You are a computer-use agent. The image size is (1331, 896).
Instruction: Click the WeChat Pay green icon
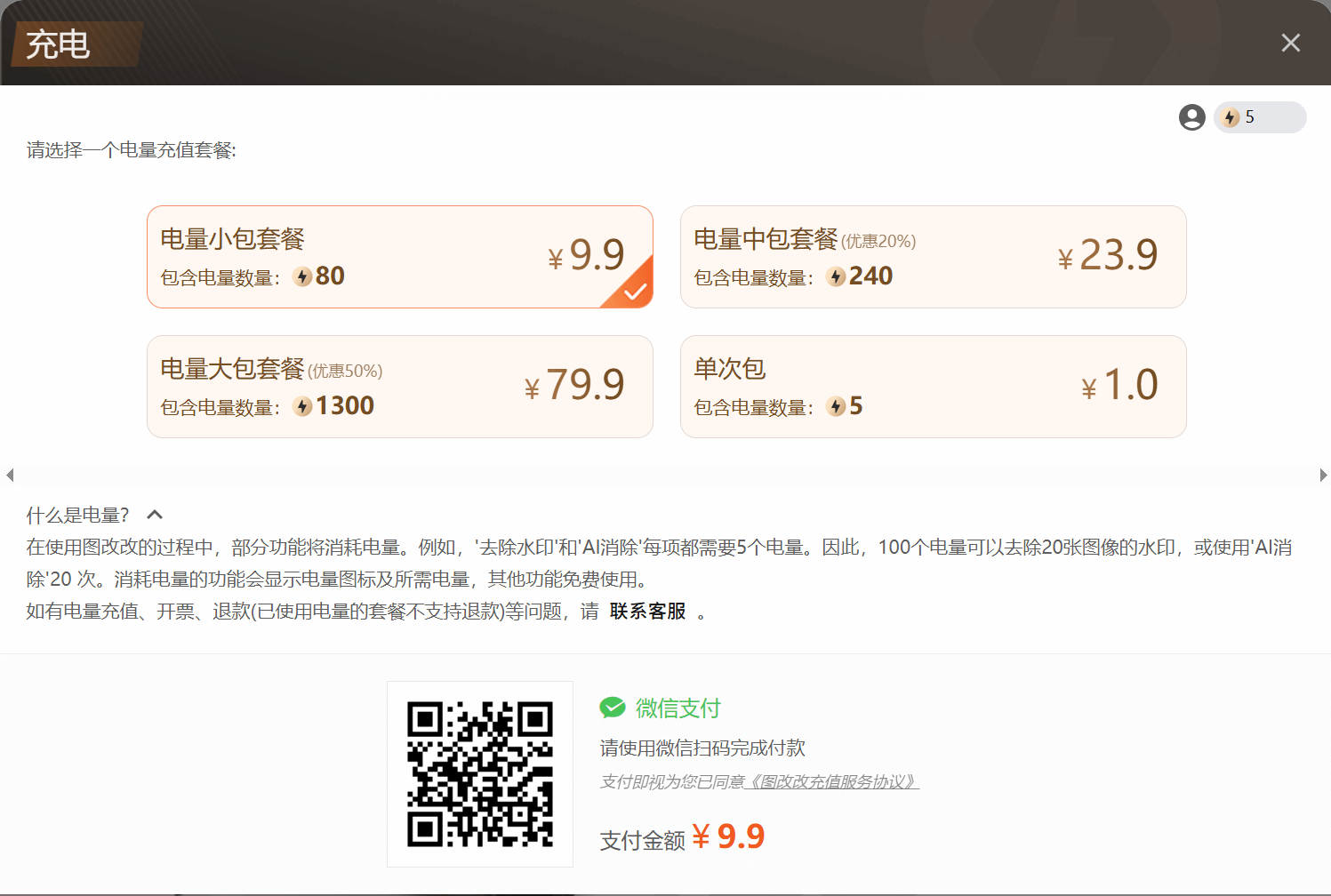(x=613, y=707)
